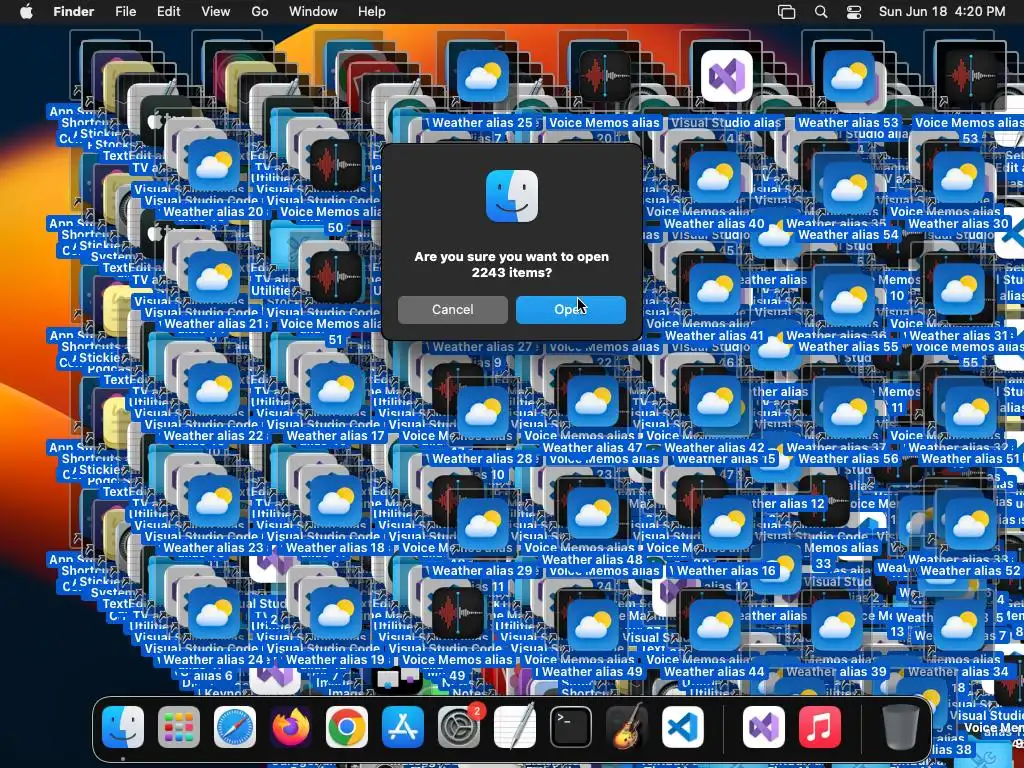Select the Weather alias 48 icon
This screenshot has height=768, width=1024.
tap(593, 514)
